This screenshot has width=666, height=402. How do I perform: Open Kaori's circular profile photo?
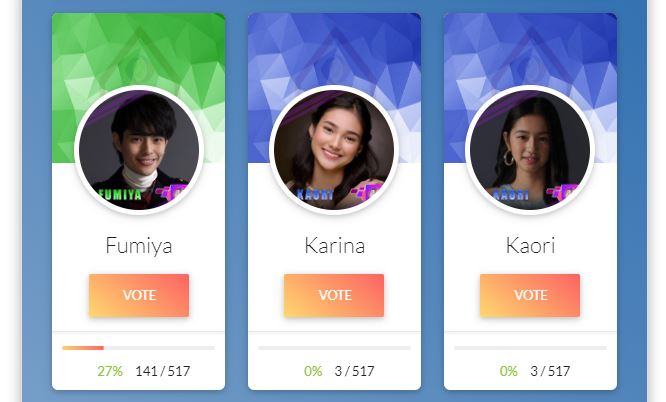(530, 150)
